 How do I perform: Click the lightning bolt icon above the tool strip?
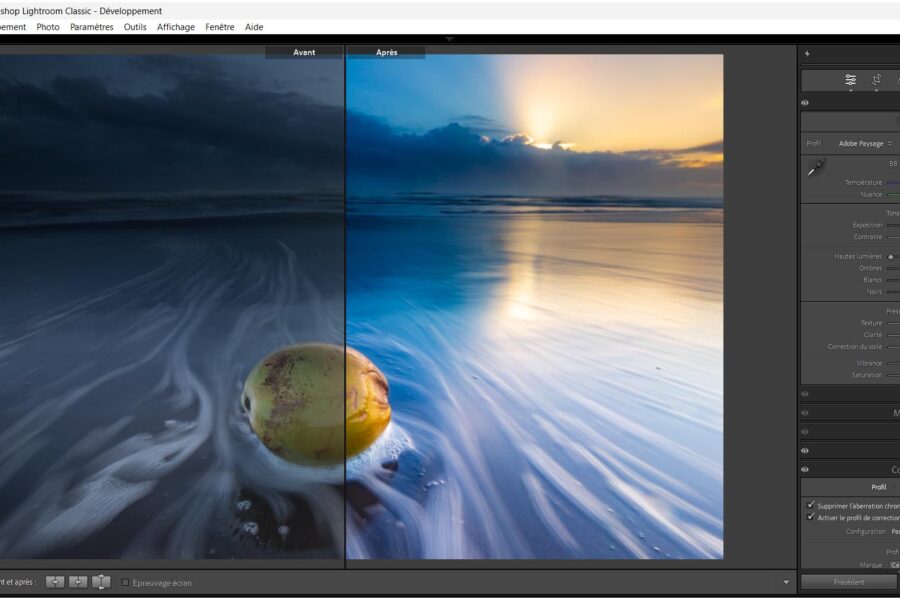pyautogui.click(x=807, y=54)
